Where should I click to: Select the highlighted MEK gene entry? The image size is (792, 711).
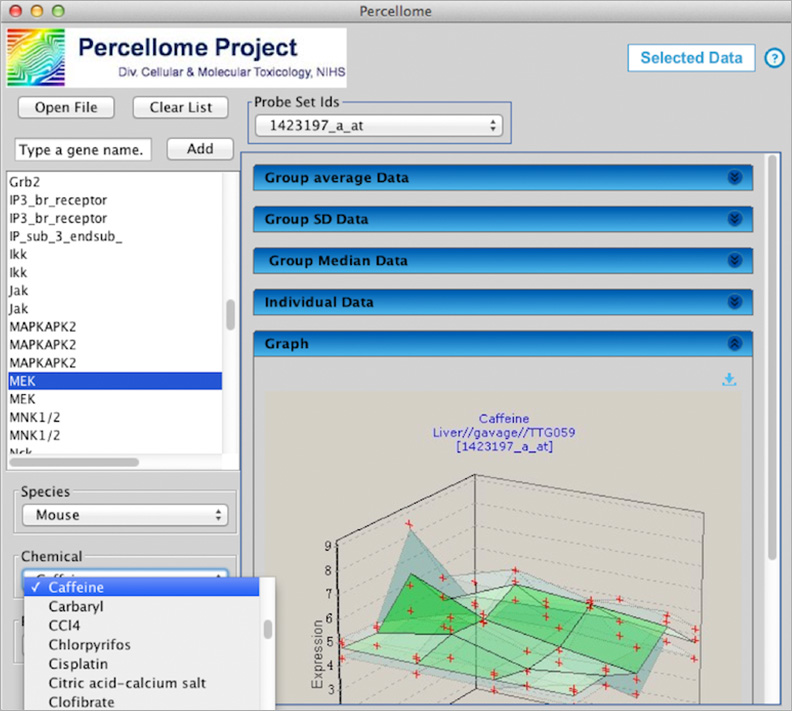pos(115,381)
